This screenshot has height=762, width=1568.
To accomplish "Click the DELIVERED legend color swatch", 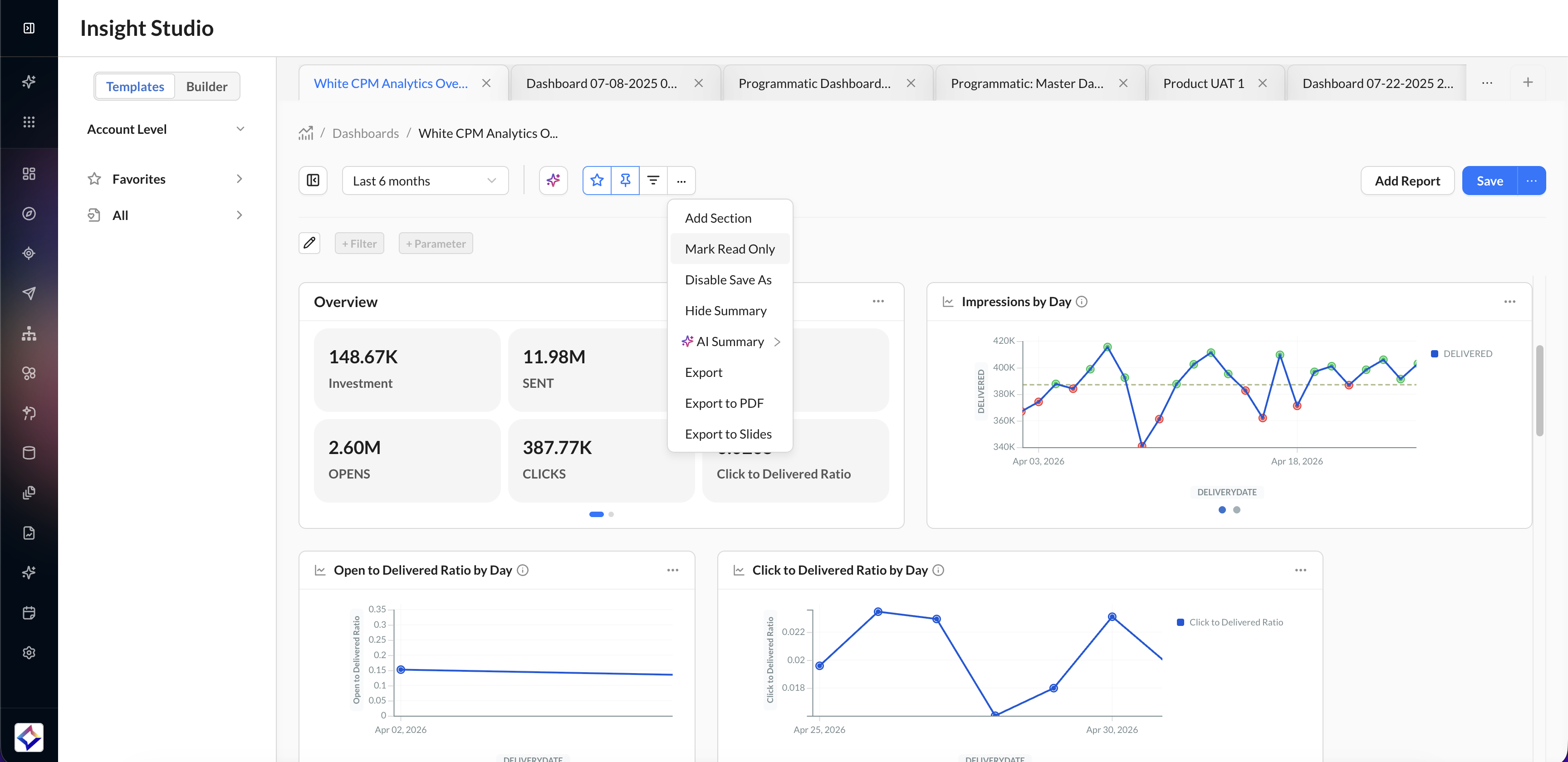I will click(x=1434, y=354).
